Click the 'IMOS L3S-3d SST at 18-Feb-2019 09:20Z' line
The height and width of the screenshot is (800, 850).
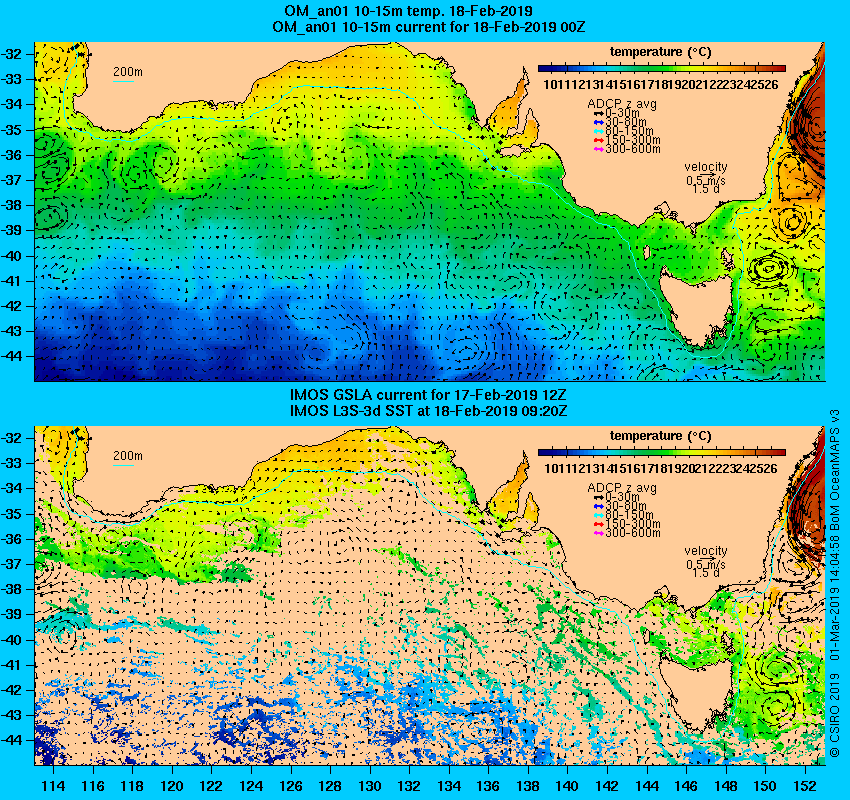click(x=428, y=411)
